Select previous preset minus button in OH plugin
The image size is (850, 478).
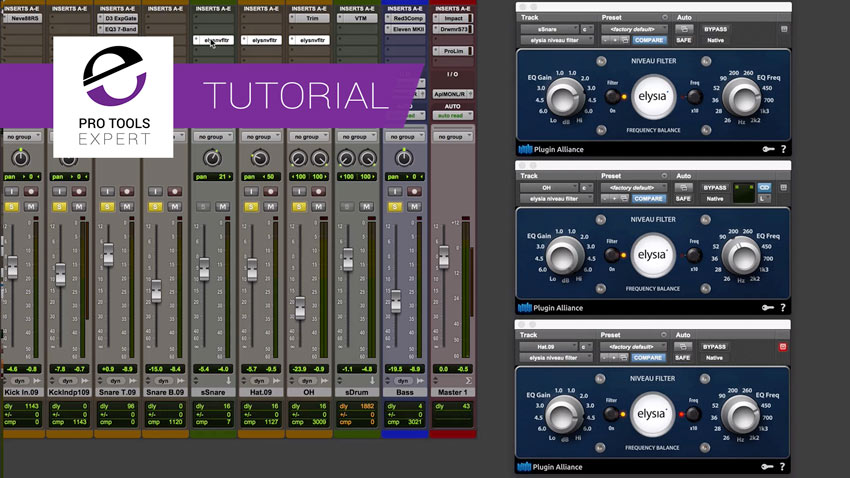tap(606, 199)
